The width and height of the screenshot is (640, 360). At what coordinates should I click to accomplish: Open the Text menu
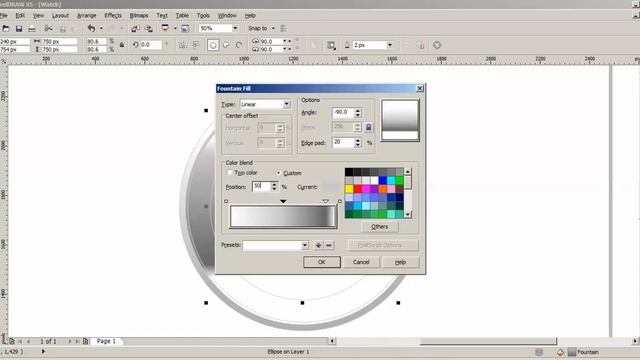point(162,16)
